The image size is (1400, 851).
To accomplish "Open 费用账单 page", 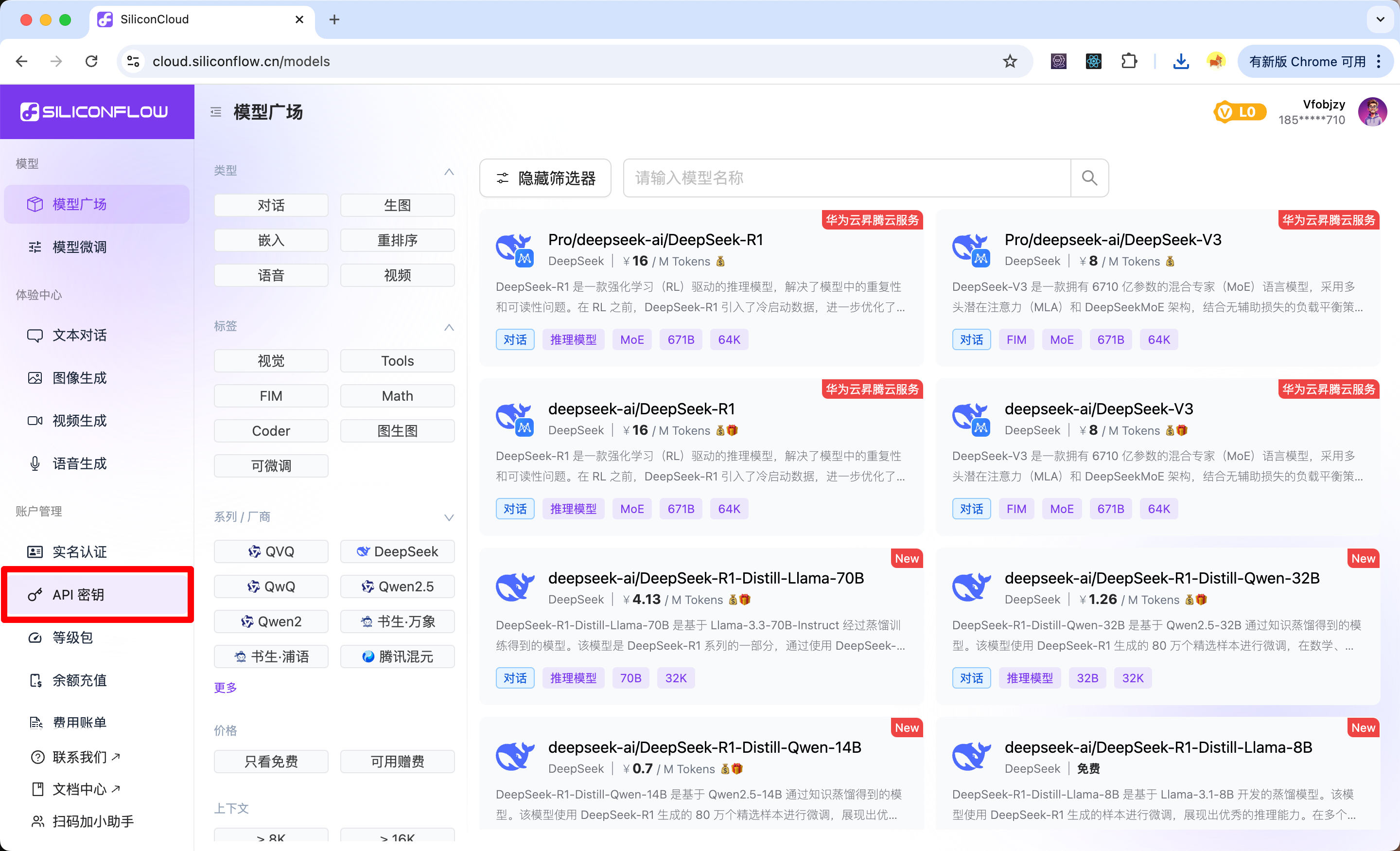I will (x=97, y=723).
